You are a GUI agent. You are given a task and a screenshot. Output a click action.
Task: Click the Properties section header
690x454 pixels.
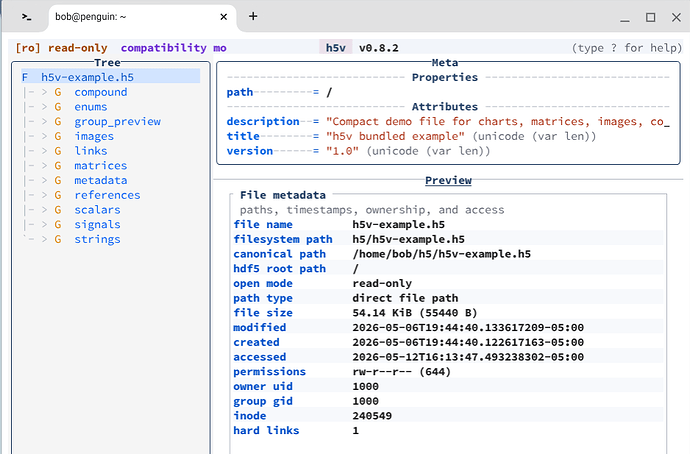click(x=445, y=77)
